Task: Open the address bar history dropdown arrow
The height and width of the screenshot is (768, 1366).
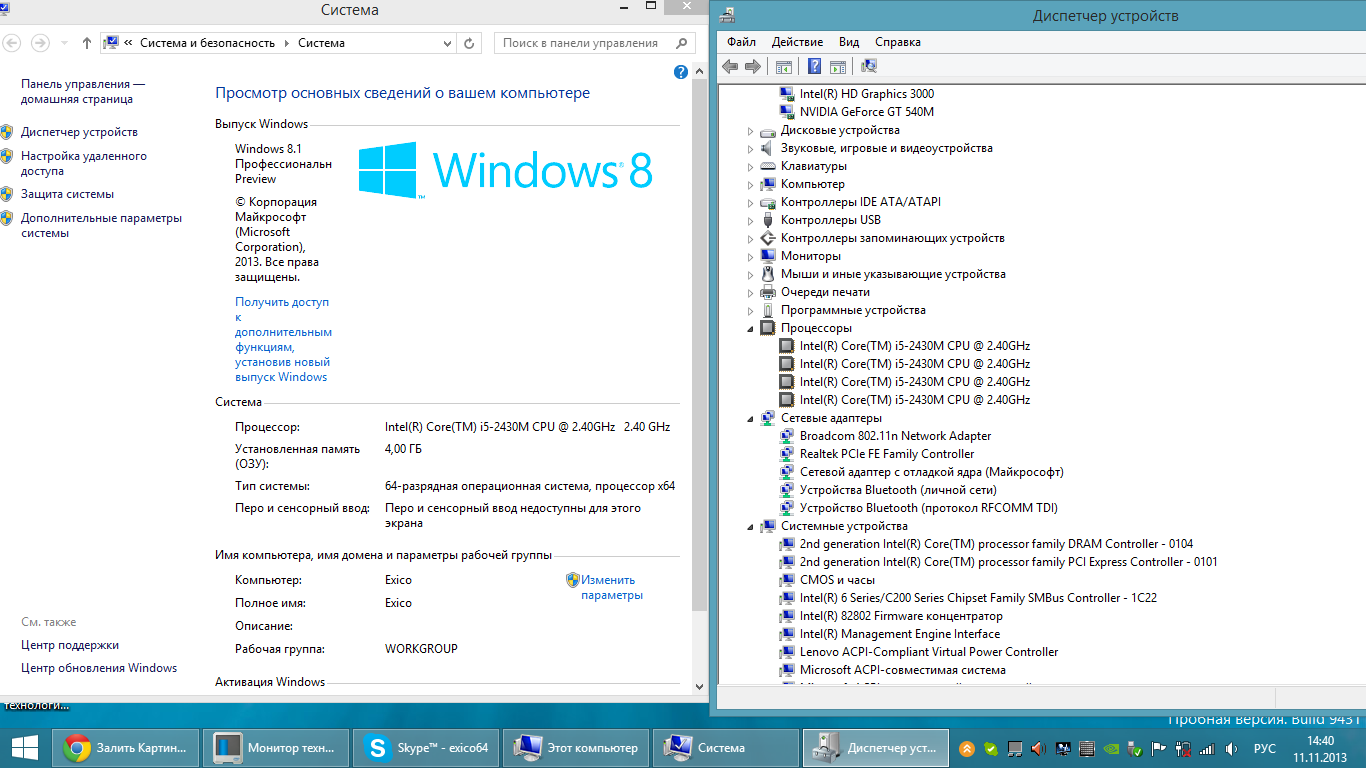Action: click(446, 43)
